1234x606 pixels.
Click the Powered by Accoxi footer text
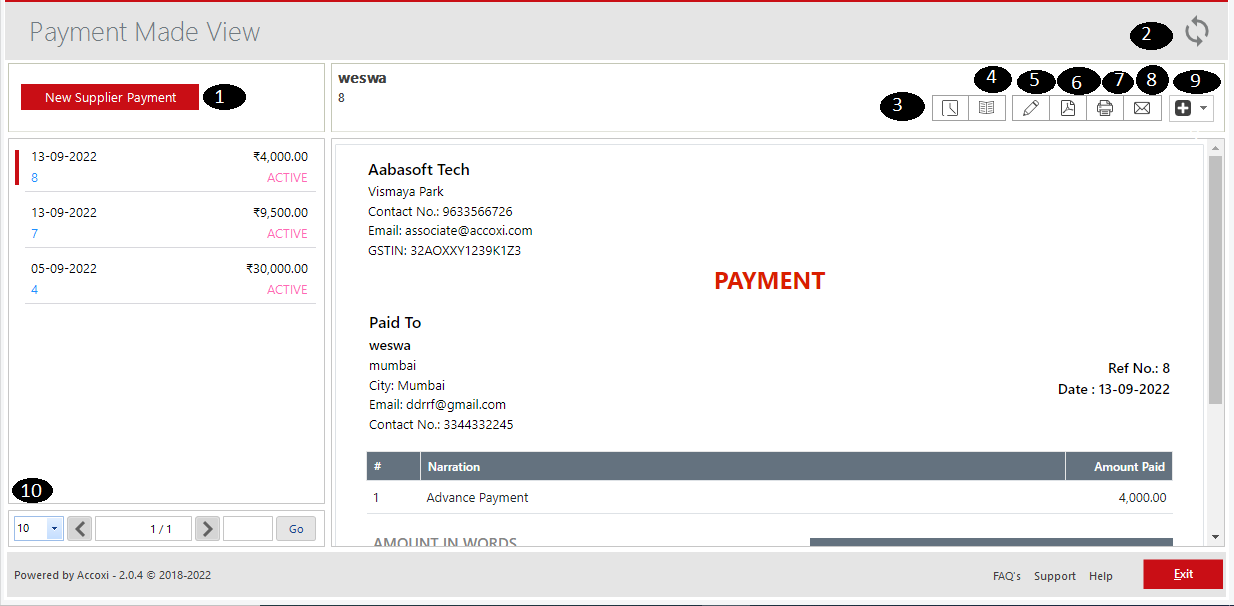point(112,575)
